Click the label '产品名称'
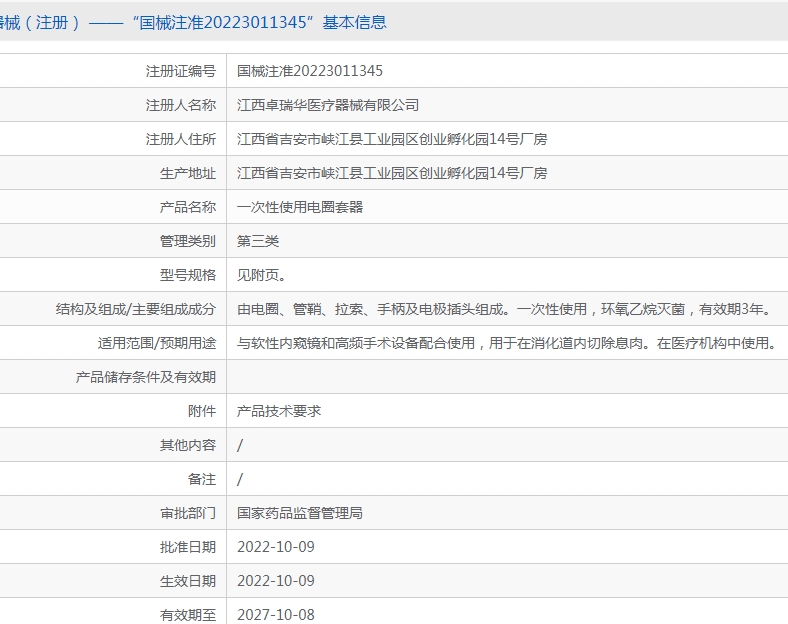788x624 pixels. (x=188, y=207)
